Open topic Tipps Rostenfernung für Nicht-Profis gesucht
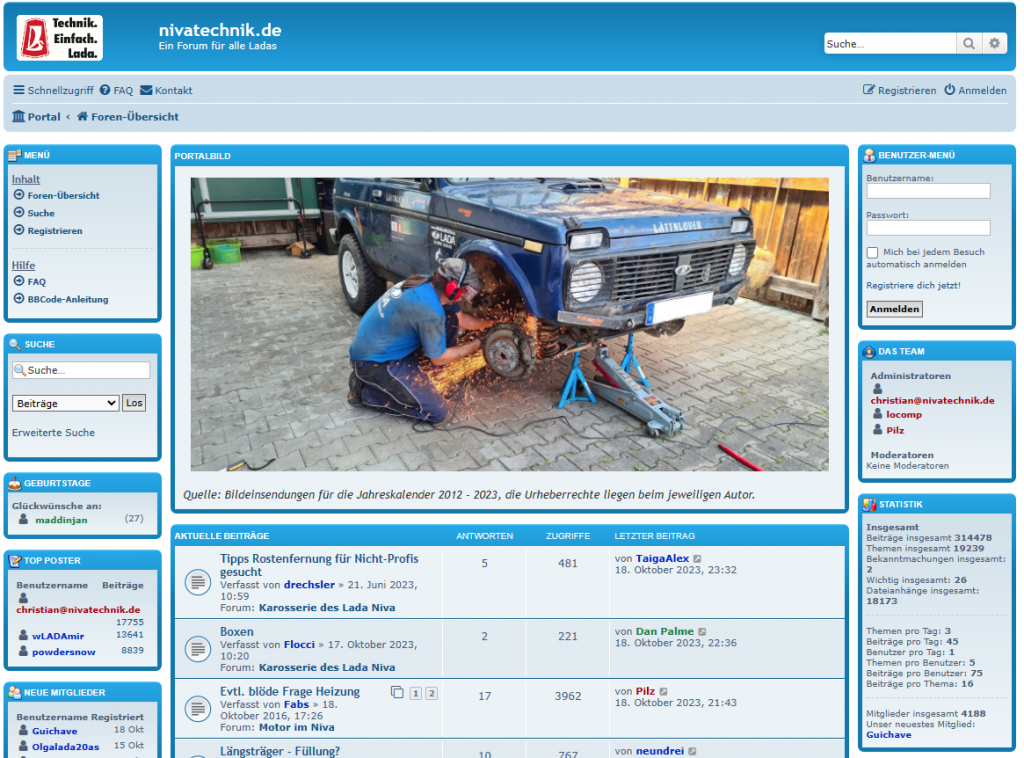Screen dimensions: 1024x758 tap(319, 565)
